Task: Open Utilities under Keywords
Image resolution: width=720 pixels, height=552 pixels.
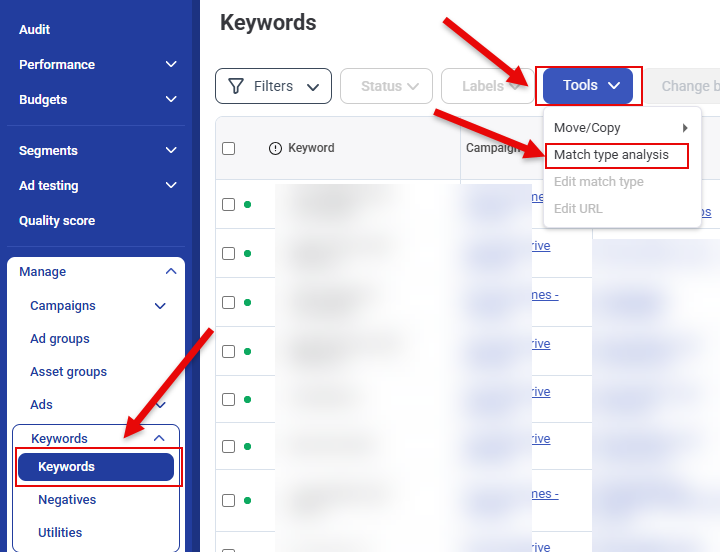Action: tap(60, 533)
